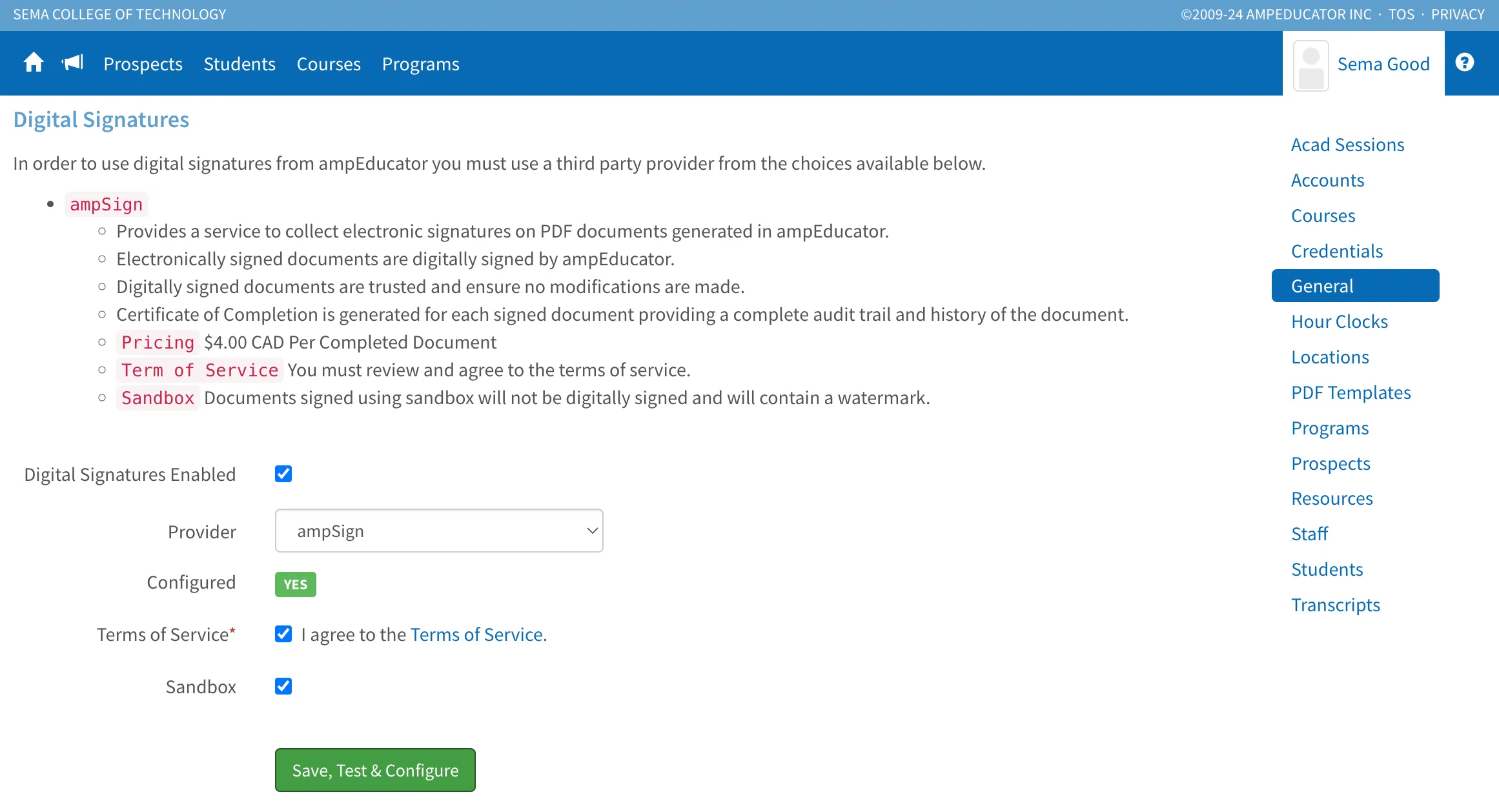The width and height of the screenshot is (1499, 812).
Task: Click the Sandbox code label in list
Action: point(158,398)
